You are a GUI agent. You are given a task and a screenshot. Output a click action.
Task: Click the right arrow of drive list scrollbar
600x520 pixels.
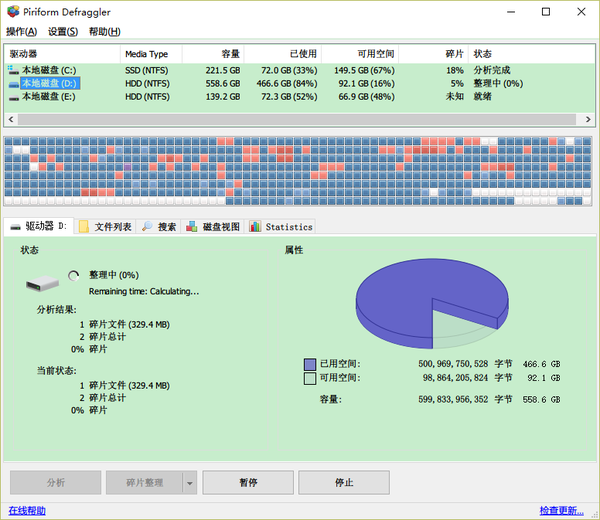[588, 119]
